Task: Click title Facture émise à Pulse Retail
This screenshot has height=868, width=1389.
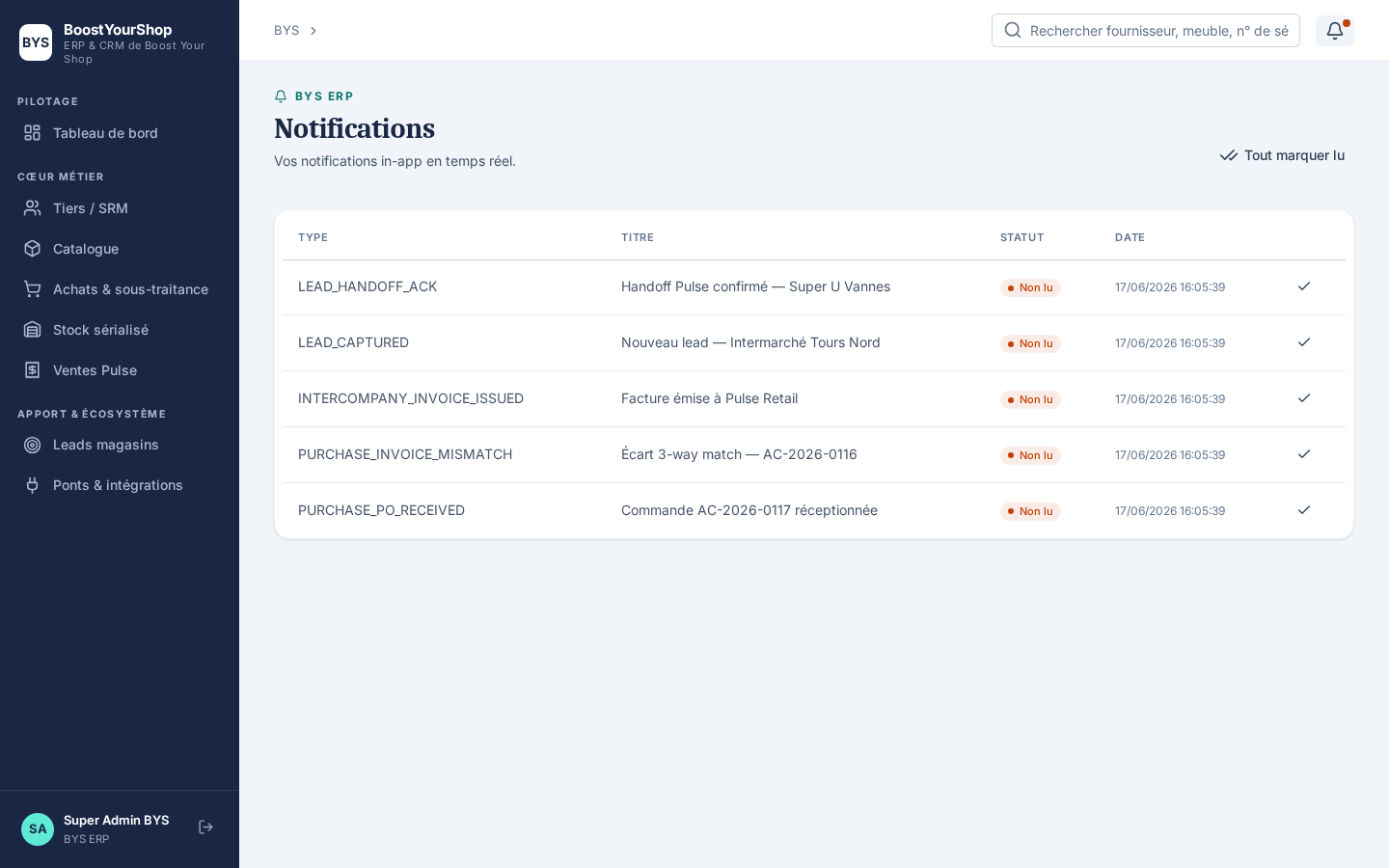Action: (x=709, y=398)
